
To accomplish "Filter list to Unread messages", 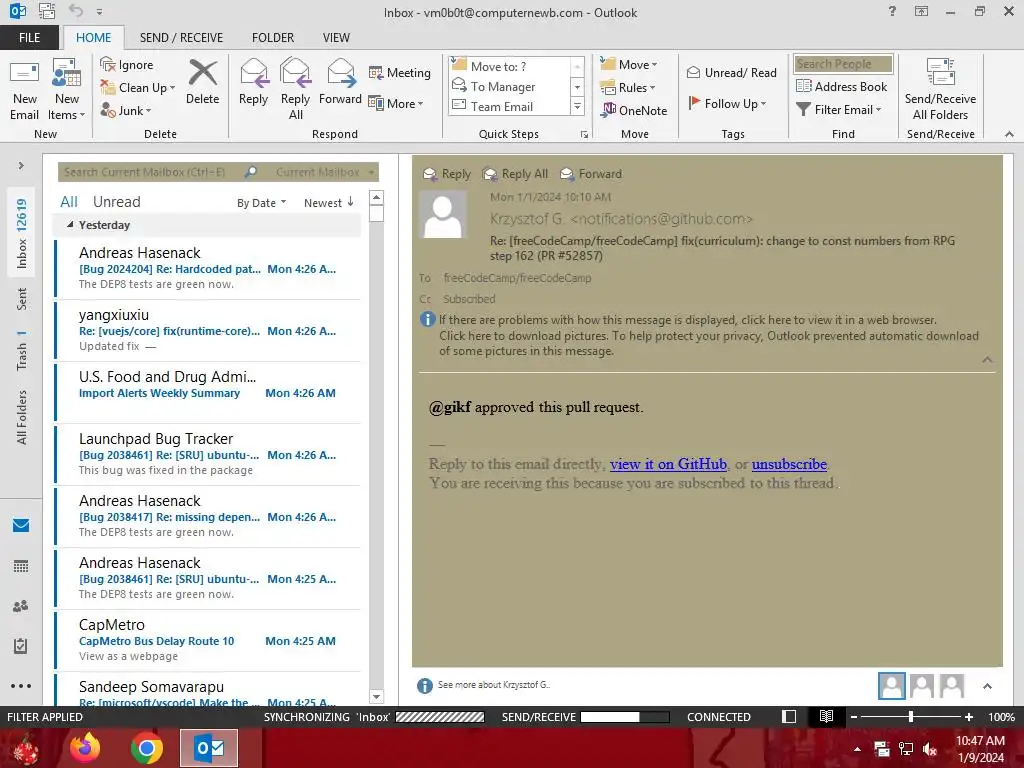I will tap(116, 202).
